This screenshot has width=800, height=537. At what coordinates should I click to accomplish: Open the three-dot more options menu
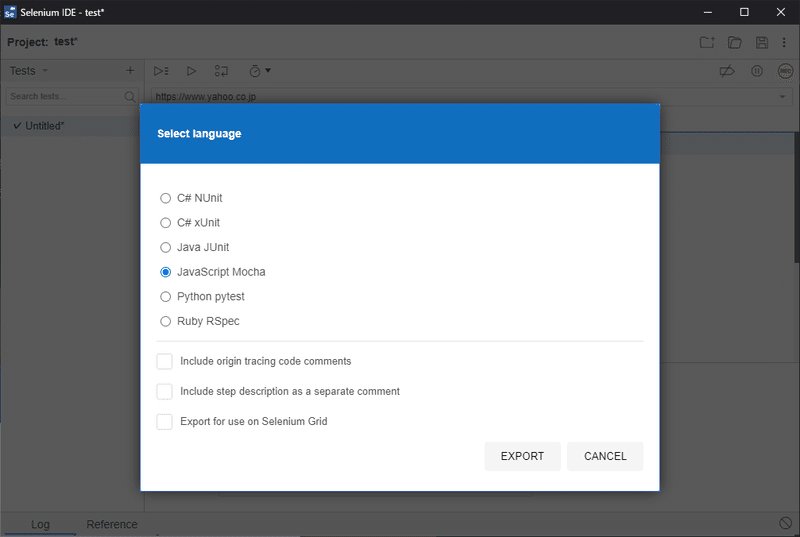[785, 42]
